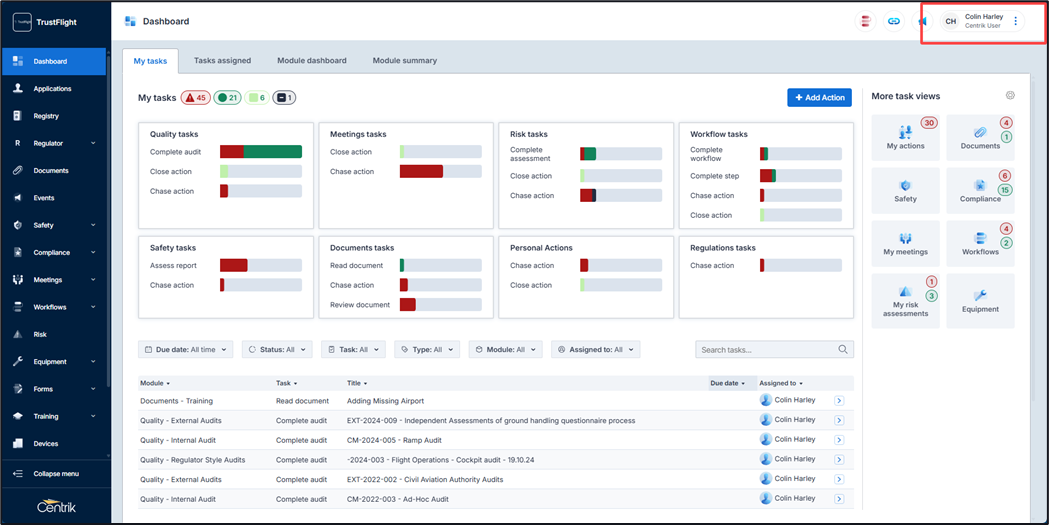Click the red database icon in the header
Screen dimensions: 1049x525
[x=866, y=21]
